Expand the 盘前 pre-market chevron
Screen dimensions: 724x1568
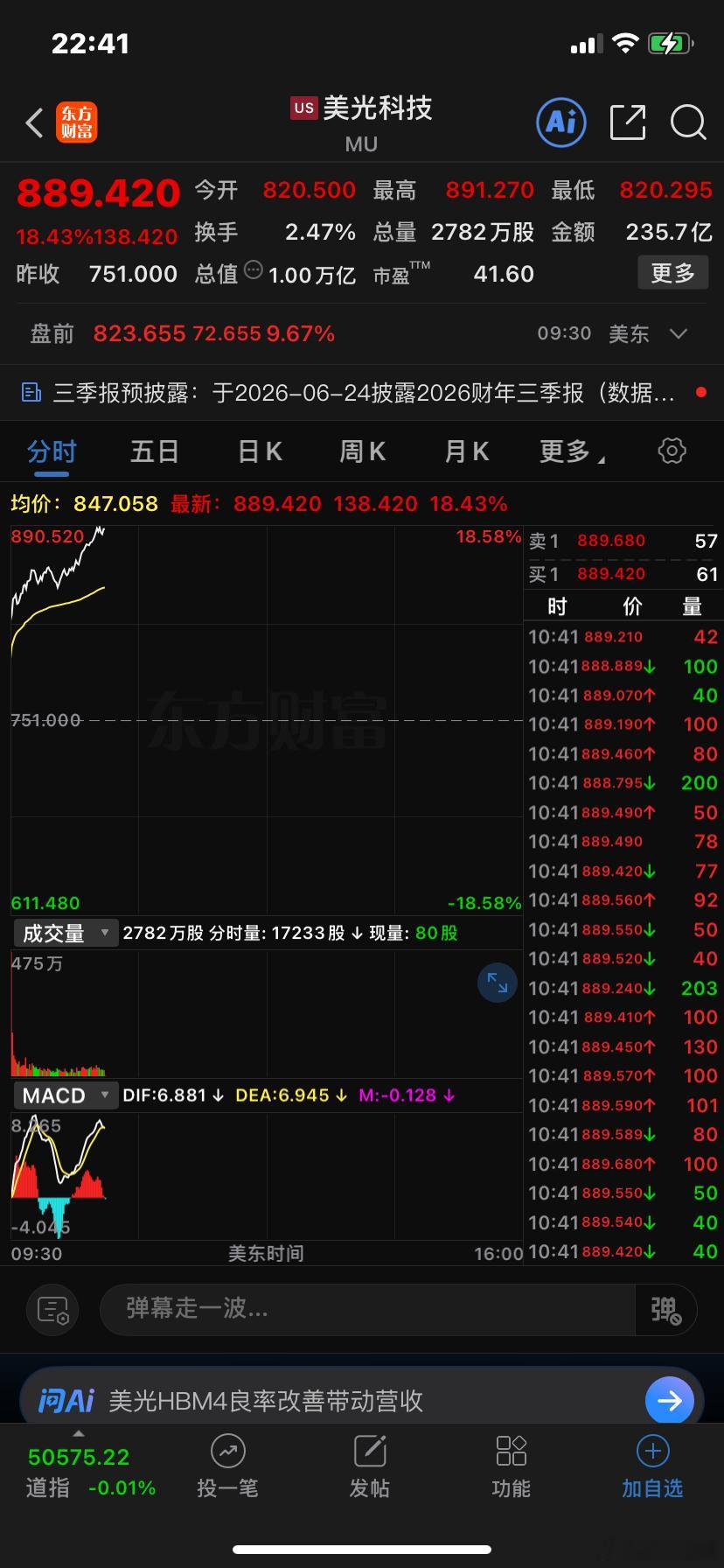[x=679, y=333]
